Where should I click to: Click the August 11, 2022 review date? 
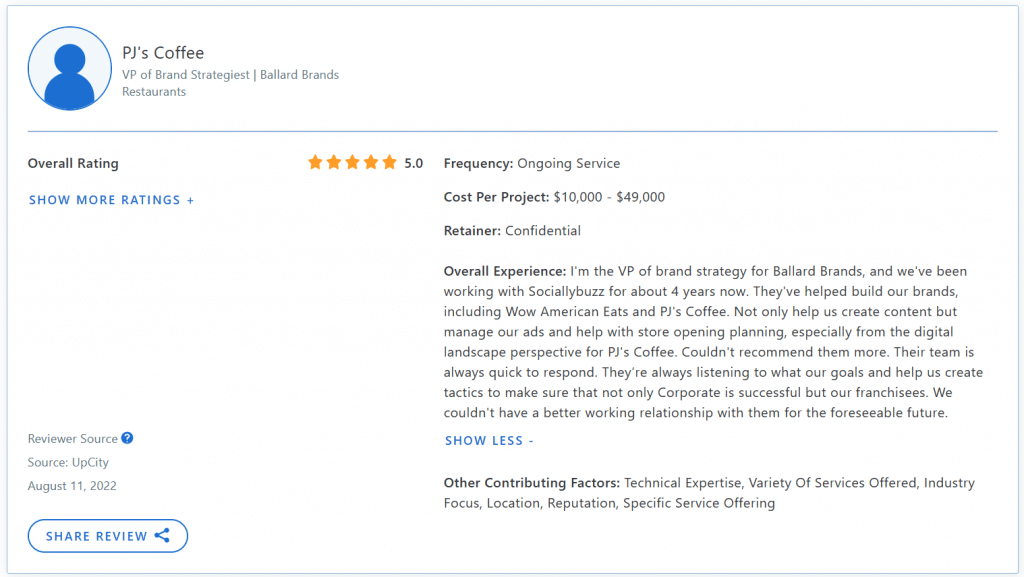pyautogui.click(x=72, y=486)
